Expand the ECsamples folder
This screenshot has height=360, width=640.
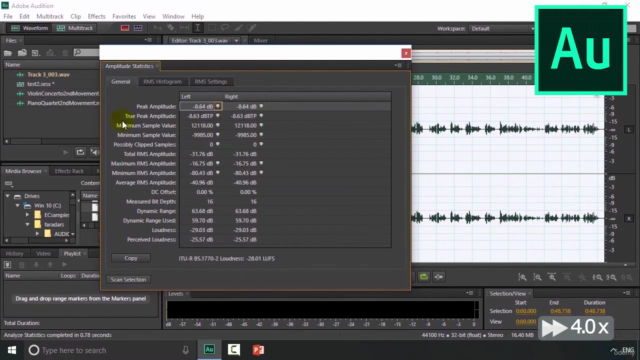[27, 215]
